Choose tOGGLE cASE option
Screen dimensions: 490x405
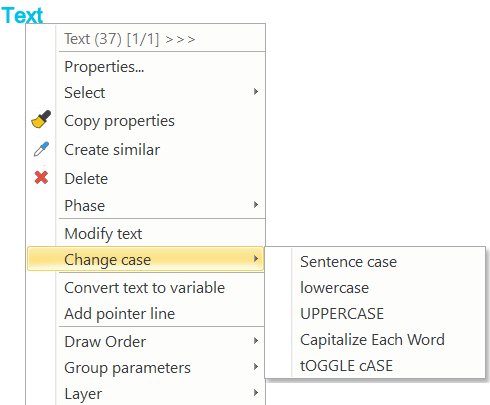point(346,366)
